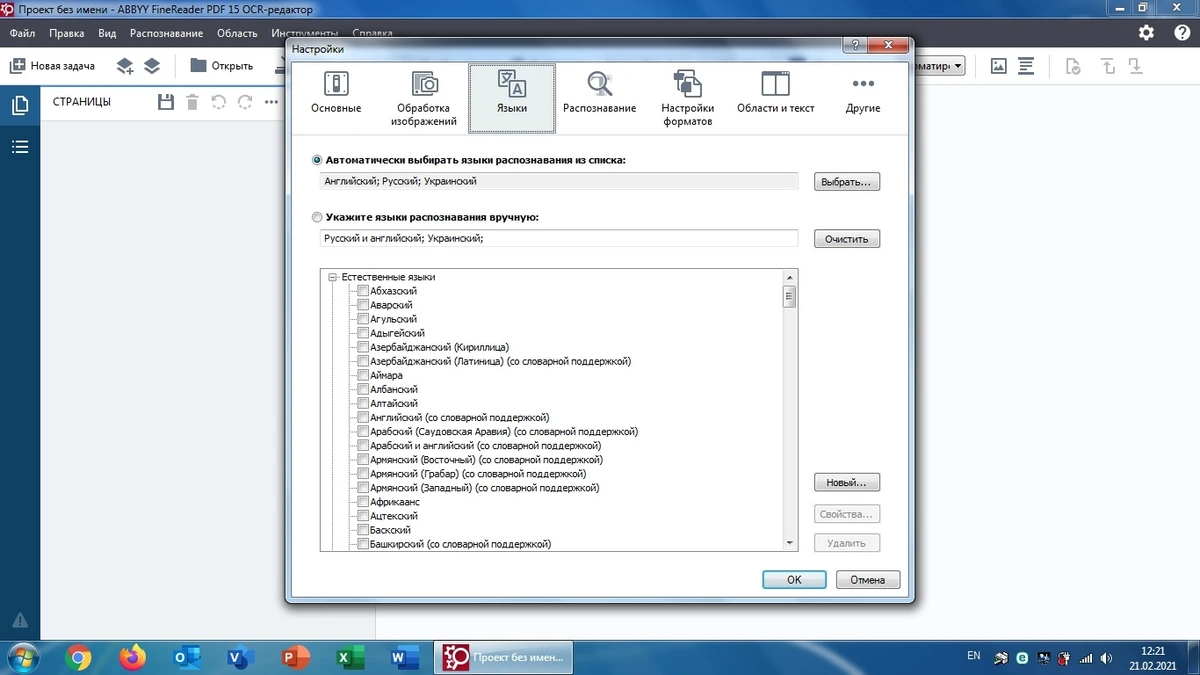
Task: Check the Баскский language checkbox
Action: click(363, 530)
